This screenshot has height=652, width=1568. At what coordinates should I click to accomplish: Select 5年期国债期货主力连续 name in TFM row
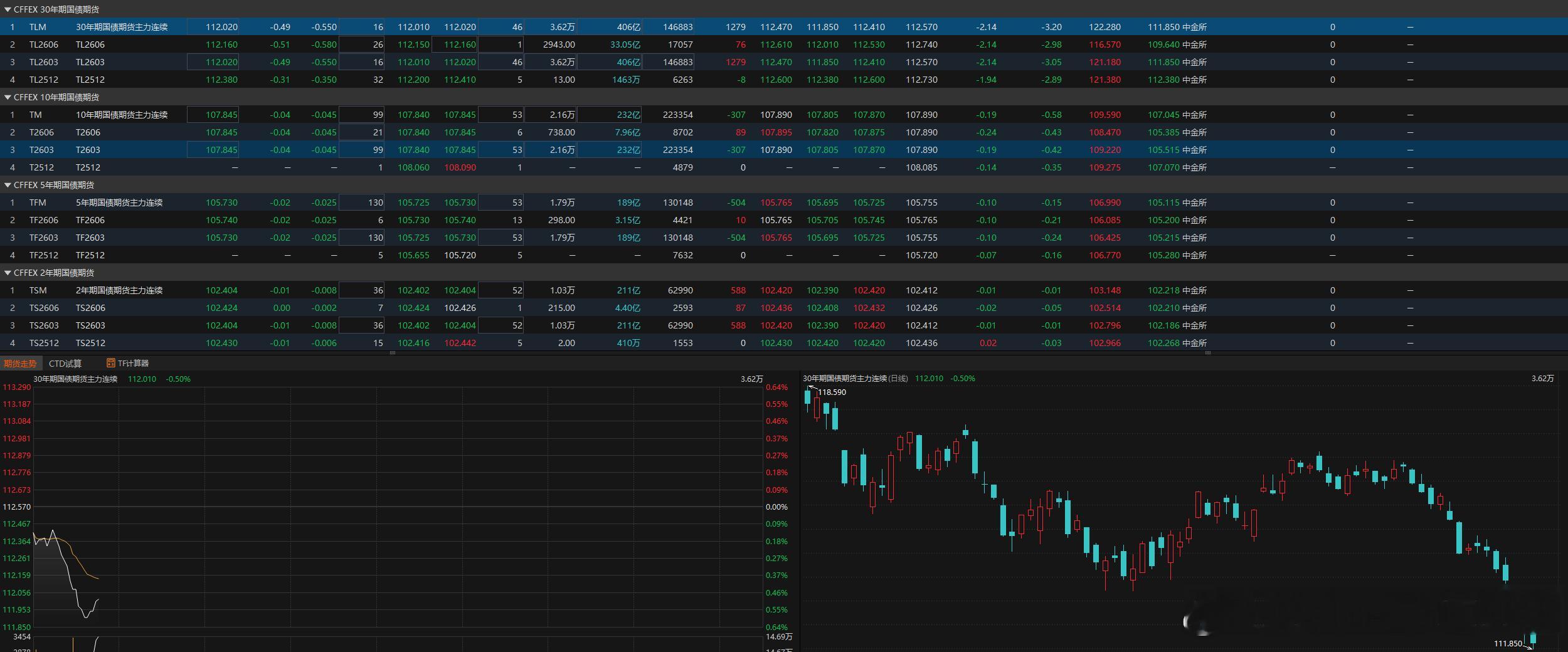pos(119,202)
